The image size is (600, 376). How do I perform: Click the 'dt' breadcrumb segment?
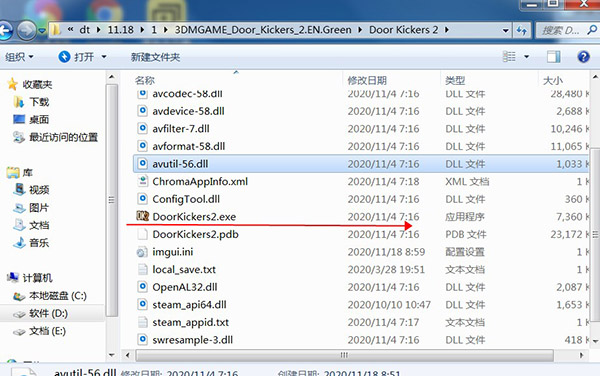pos(85,29)
